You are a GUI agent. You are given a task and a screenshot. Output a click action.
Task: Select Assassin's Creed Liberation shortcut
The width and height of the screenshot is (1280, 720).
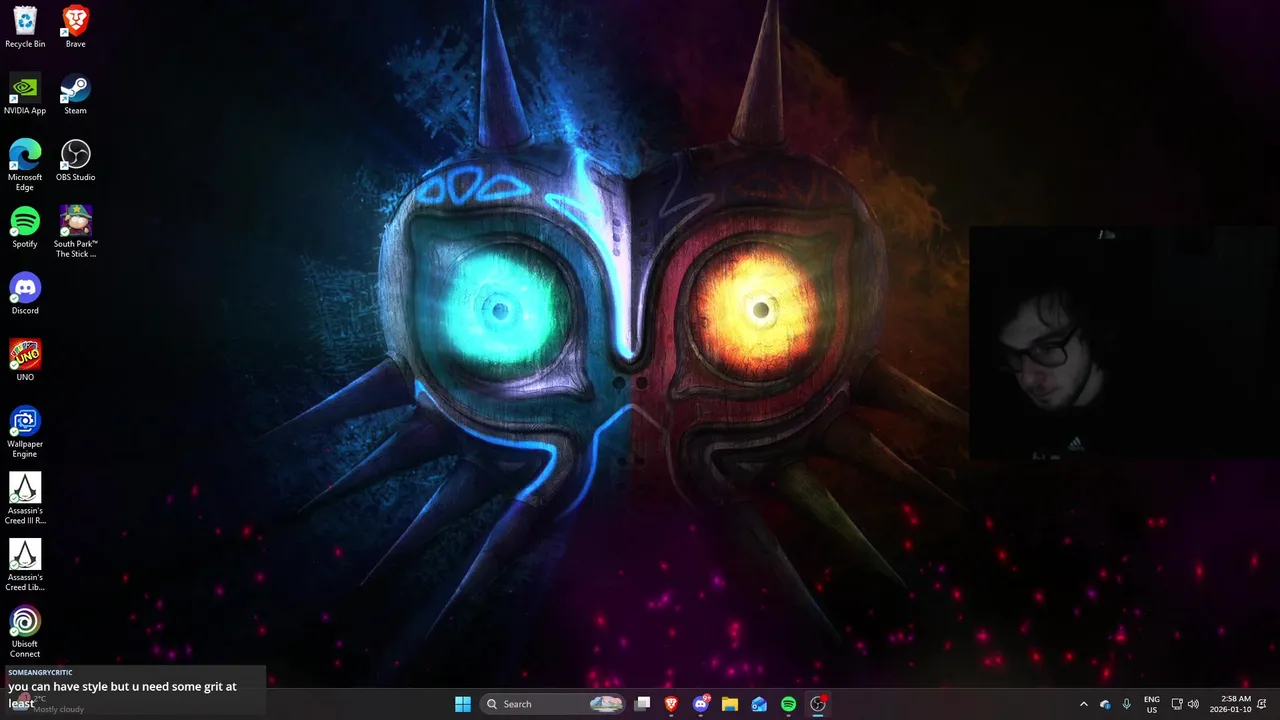[x=25, y=565]
